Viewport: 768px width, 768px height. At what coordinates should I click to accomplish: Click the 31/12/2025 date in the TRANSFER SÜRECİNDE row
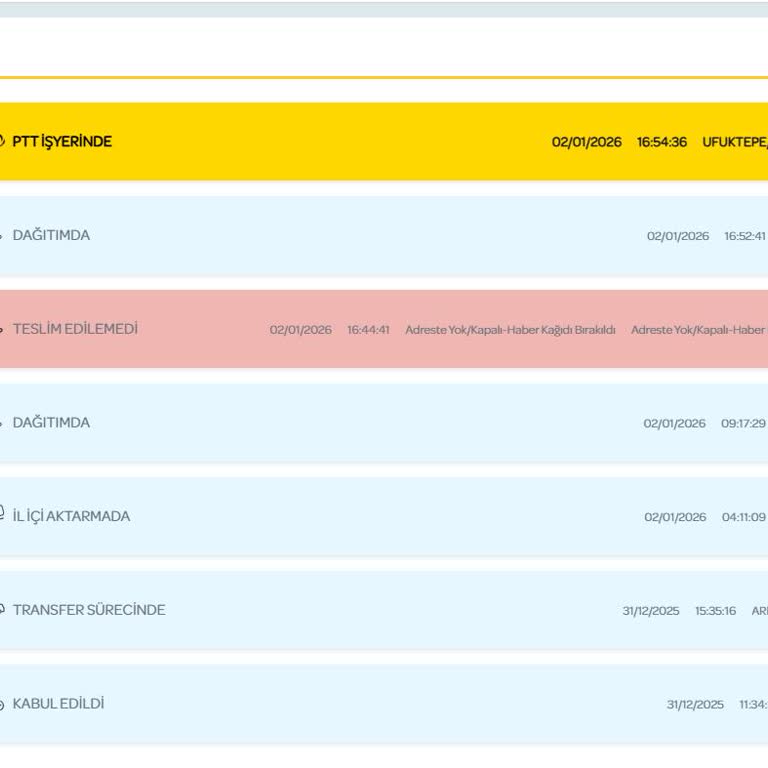tap(650, 611)
